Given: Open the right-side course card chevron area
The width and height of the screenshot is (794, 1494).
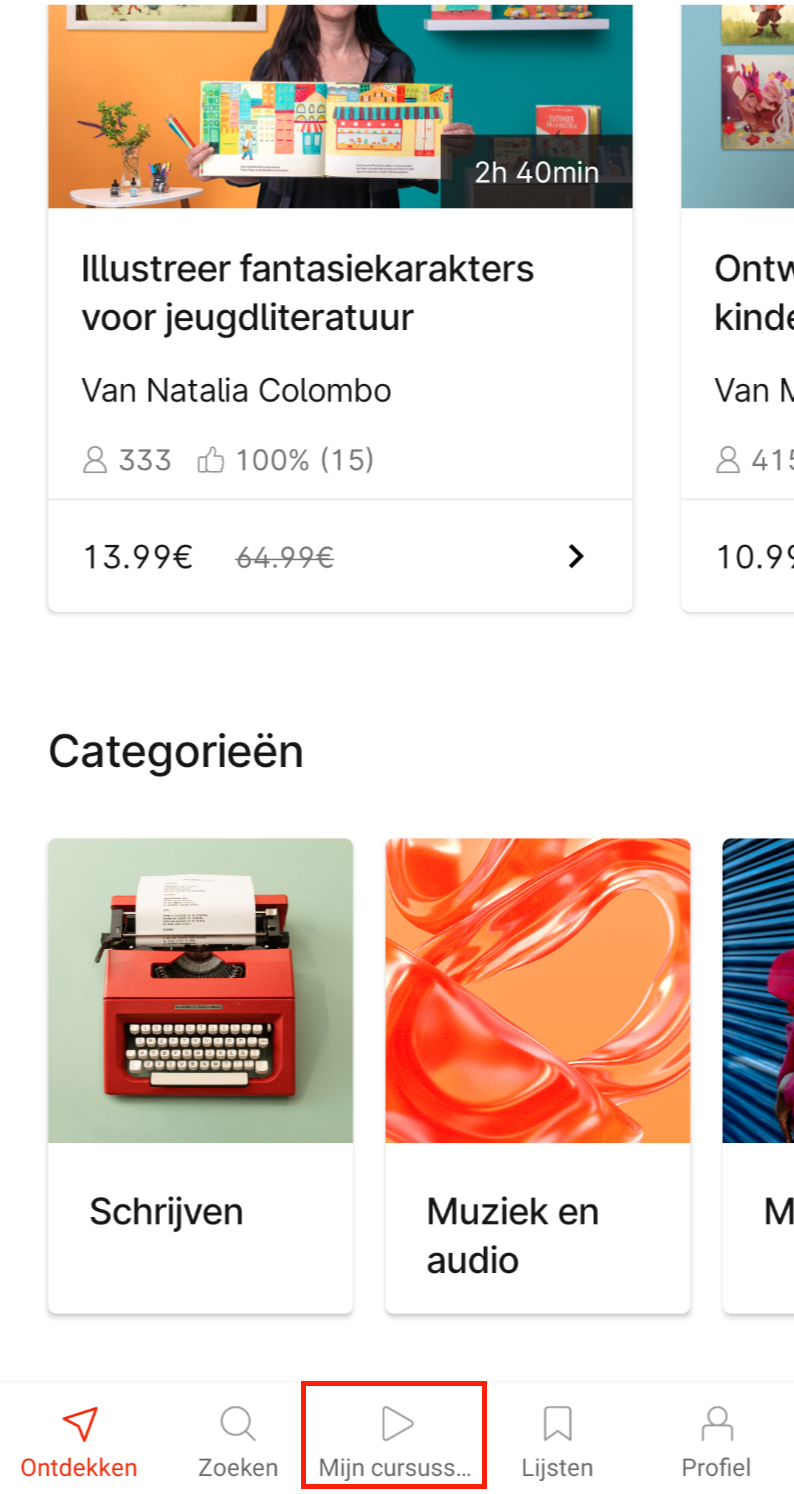Looking at the screenshot, I should [x=760, y=556].
